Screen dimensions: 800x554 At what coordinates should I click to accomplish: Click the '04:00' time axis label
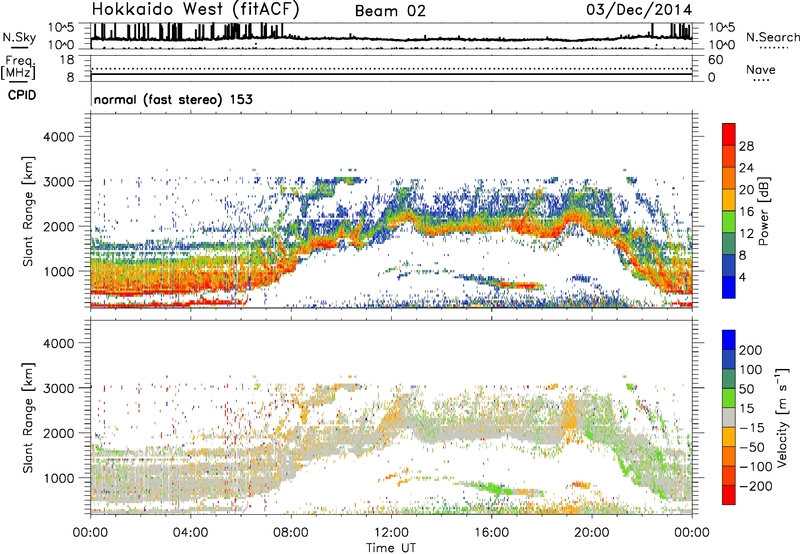click(x=190, y=533)
